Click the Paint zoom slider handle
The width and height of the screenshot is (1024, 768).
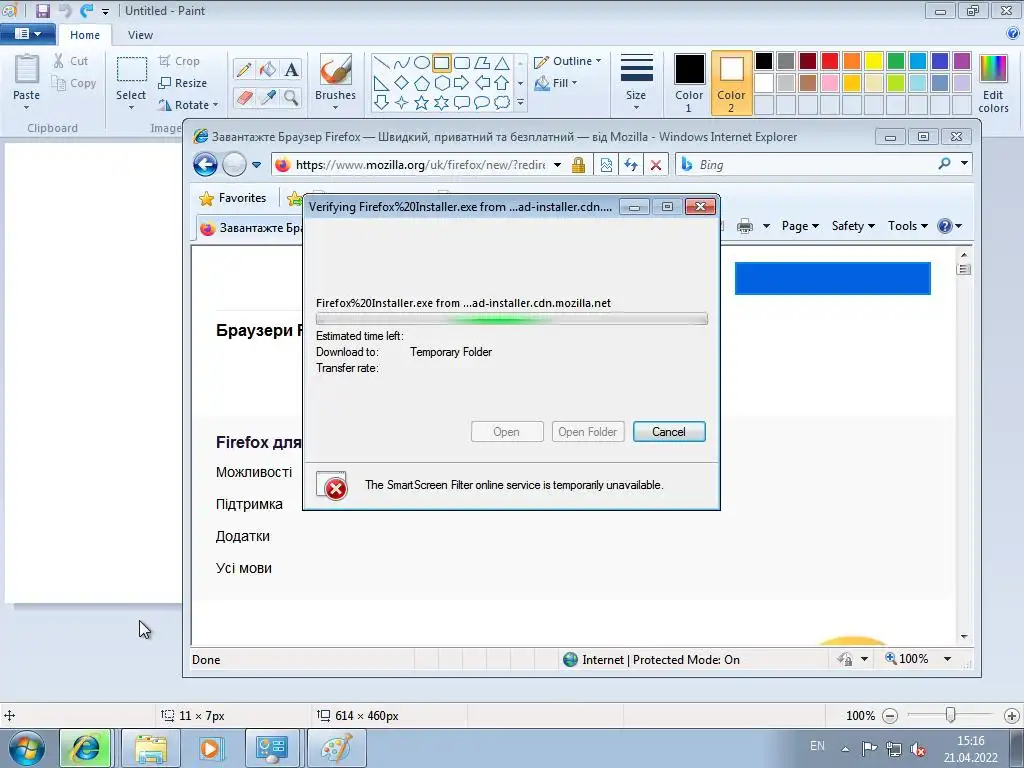tap(951, 716)
